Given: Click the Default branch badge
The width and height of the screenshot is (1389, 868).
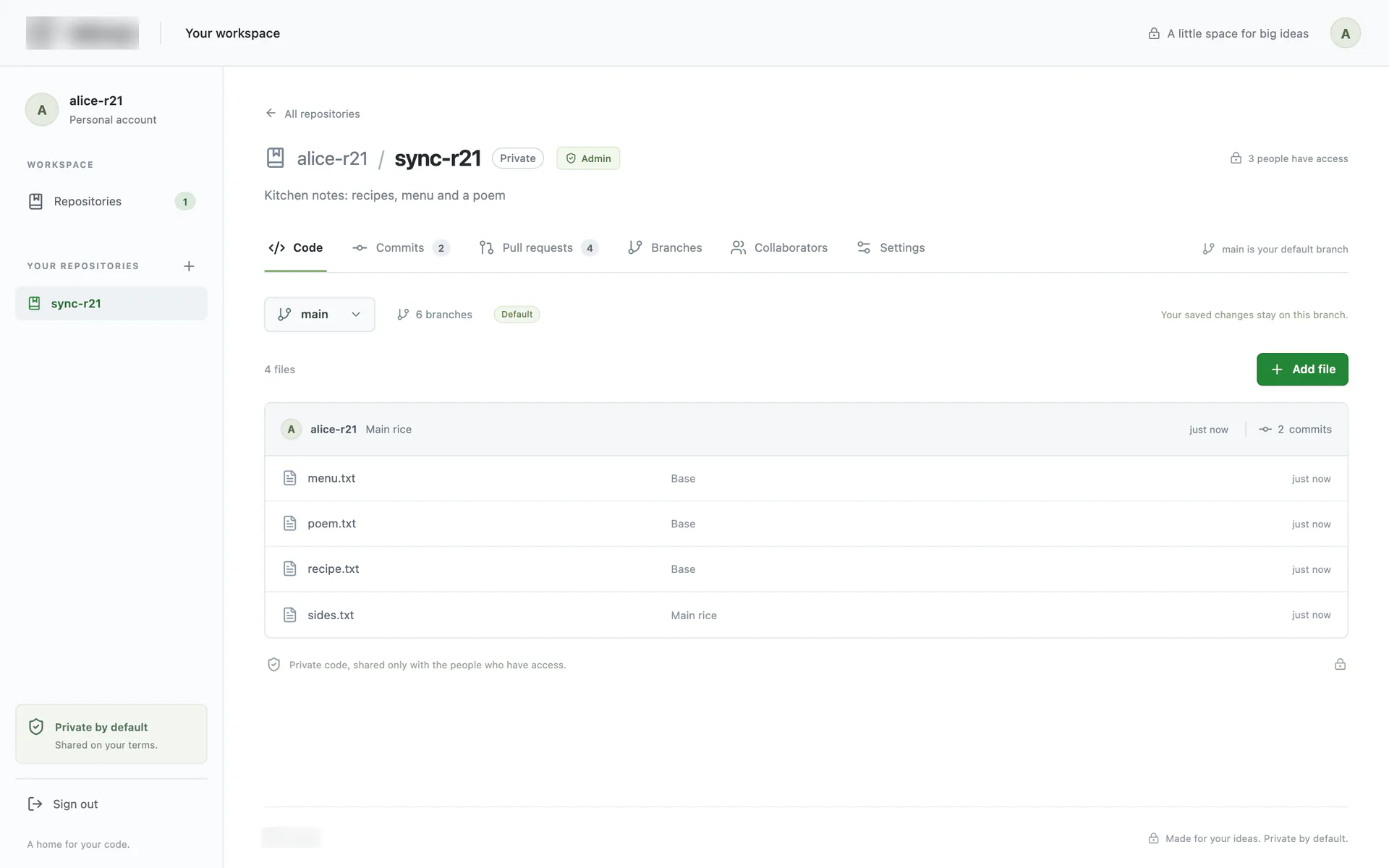Looking at the screenshot, I should [x=517, y=315].
